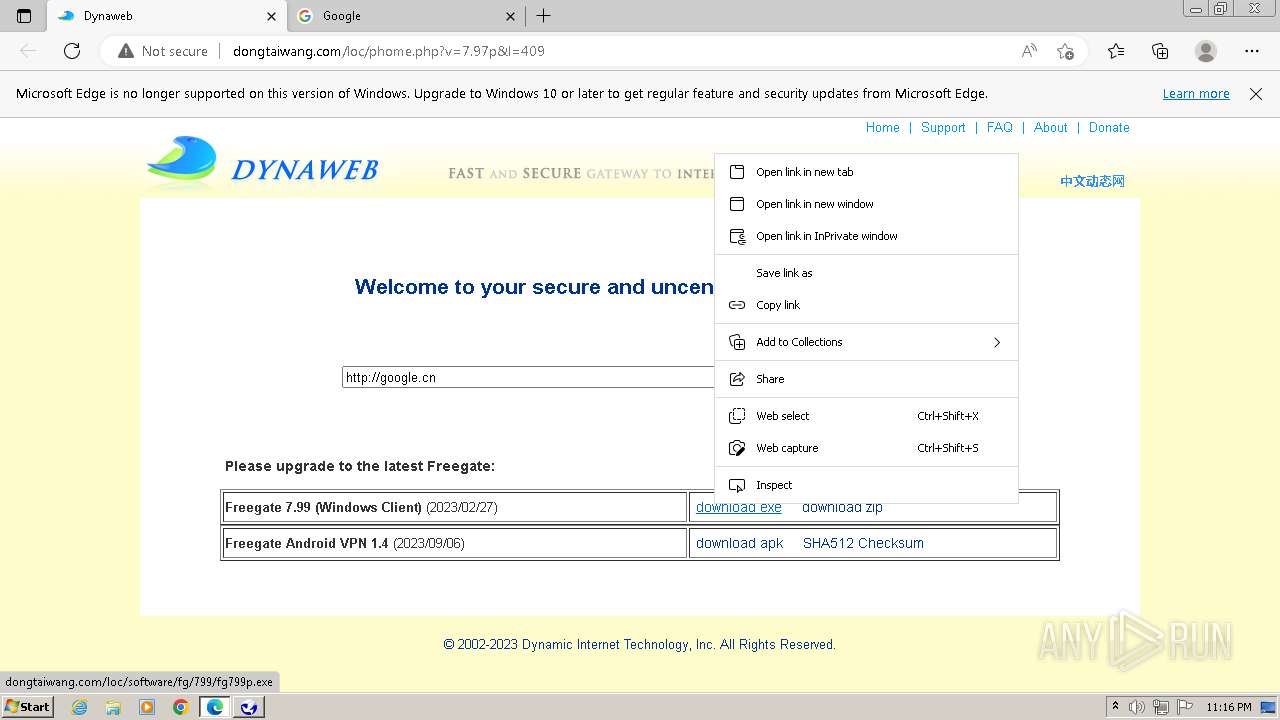Open the Home link
This screenshot has height=720, width=1280.
click(882, 128)
